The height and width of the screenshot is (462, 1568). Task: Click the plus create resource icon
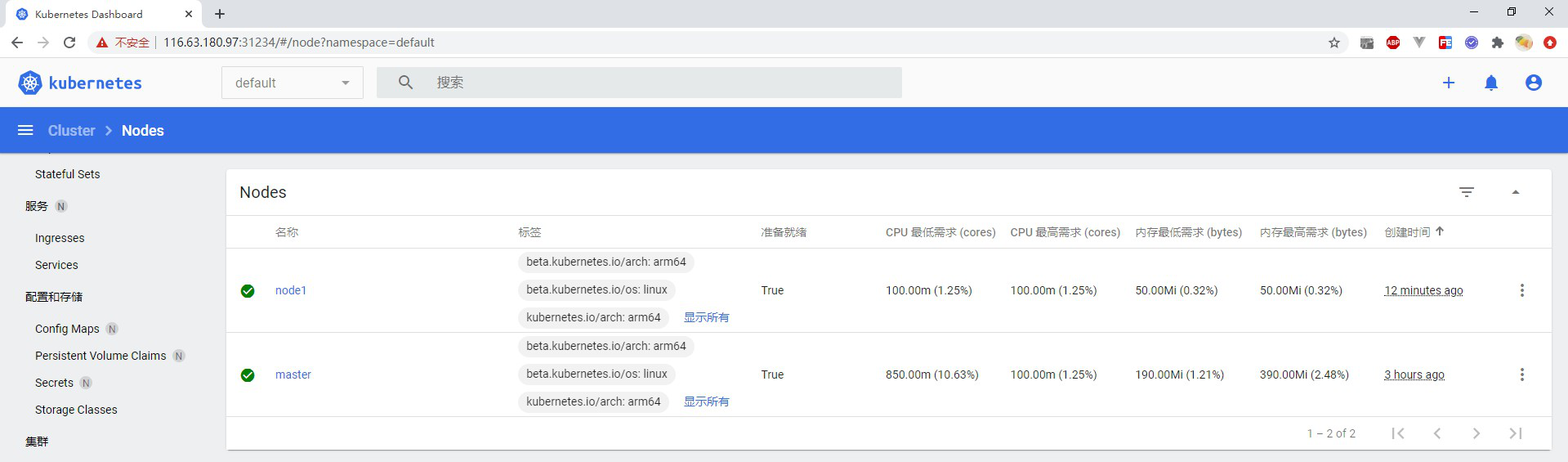tap(1449, 83)
